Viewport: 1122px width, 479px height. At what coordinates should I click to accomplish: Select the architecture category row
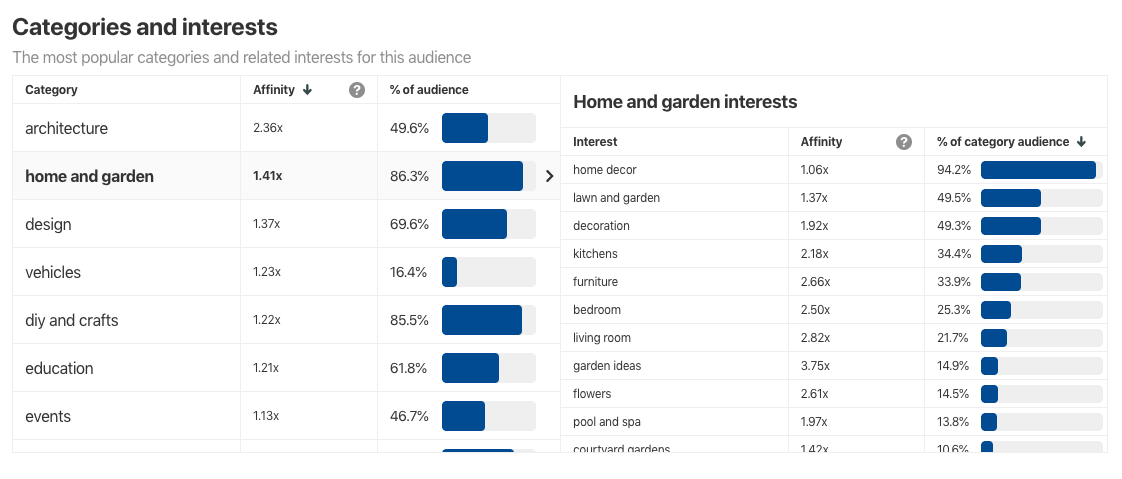pos(67,128)
